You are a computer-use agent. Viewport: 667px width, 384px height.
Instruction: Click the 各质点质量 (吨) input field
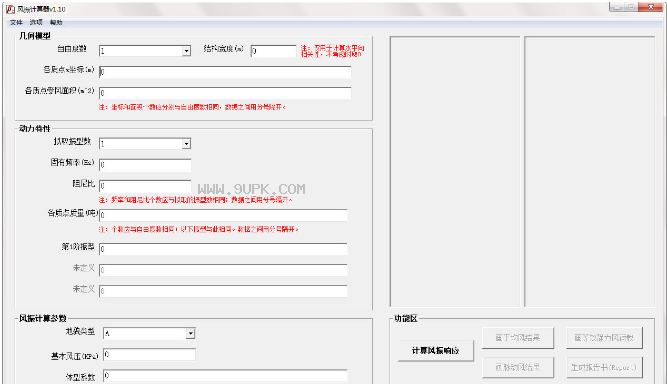(x=223, y=215)
